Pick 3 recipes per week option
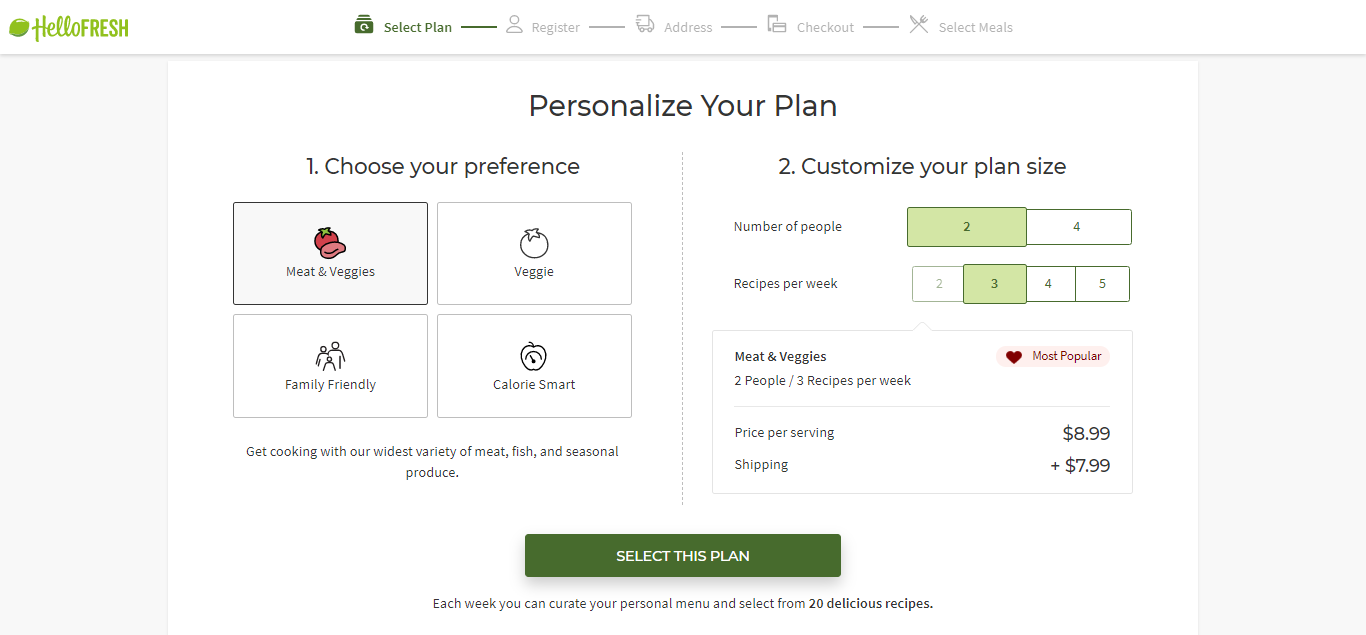 [x=994, y=284]
